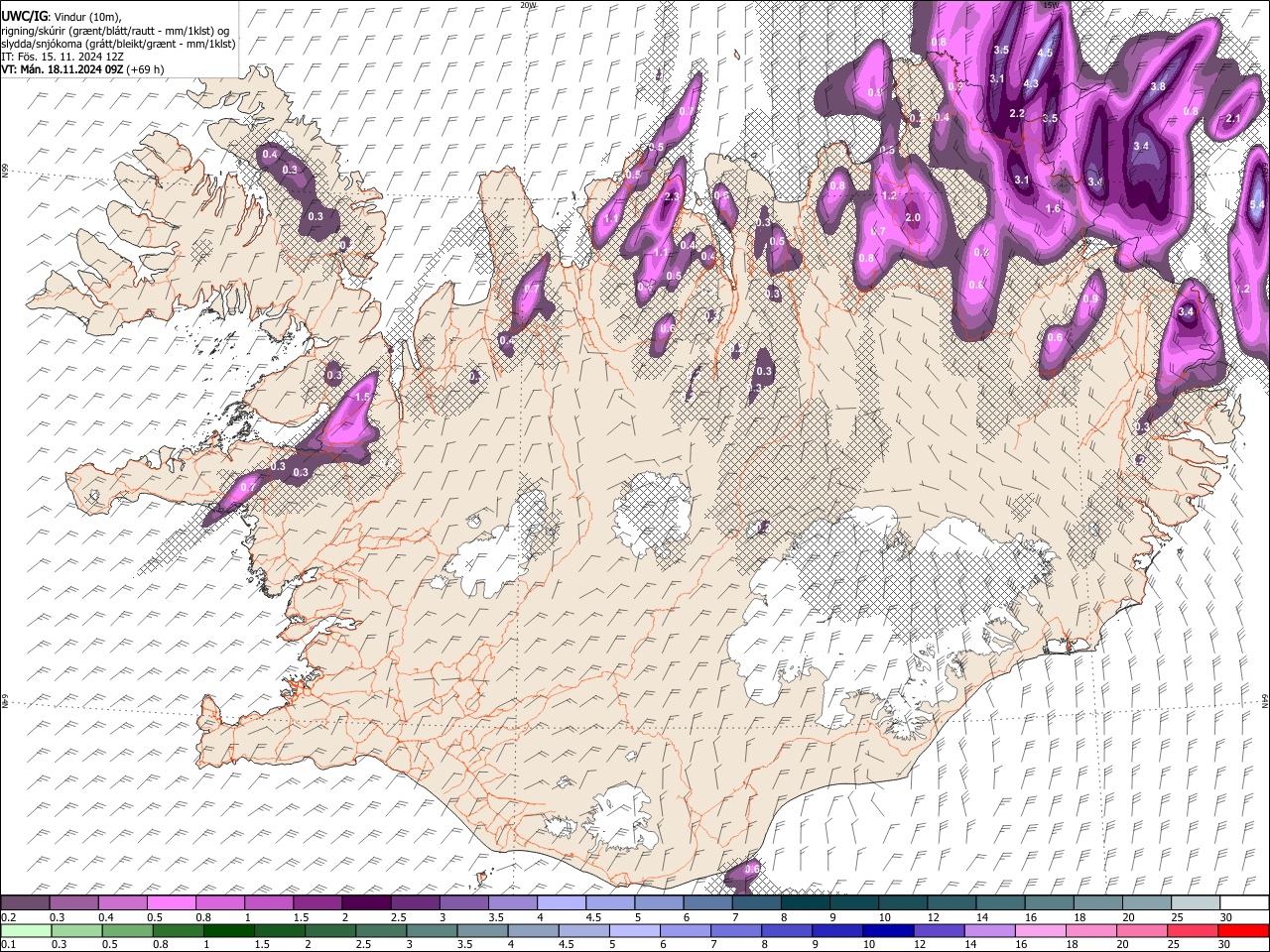Select the bright red rain swatch after 30
Screen dimensions: 1270x952
tap(1242, 930)
